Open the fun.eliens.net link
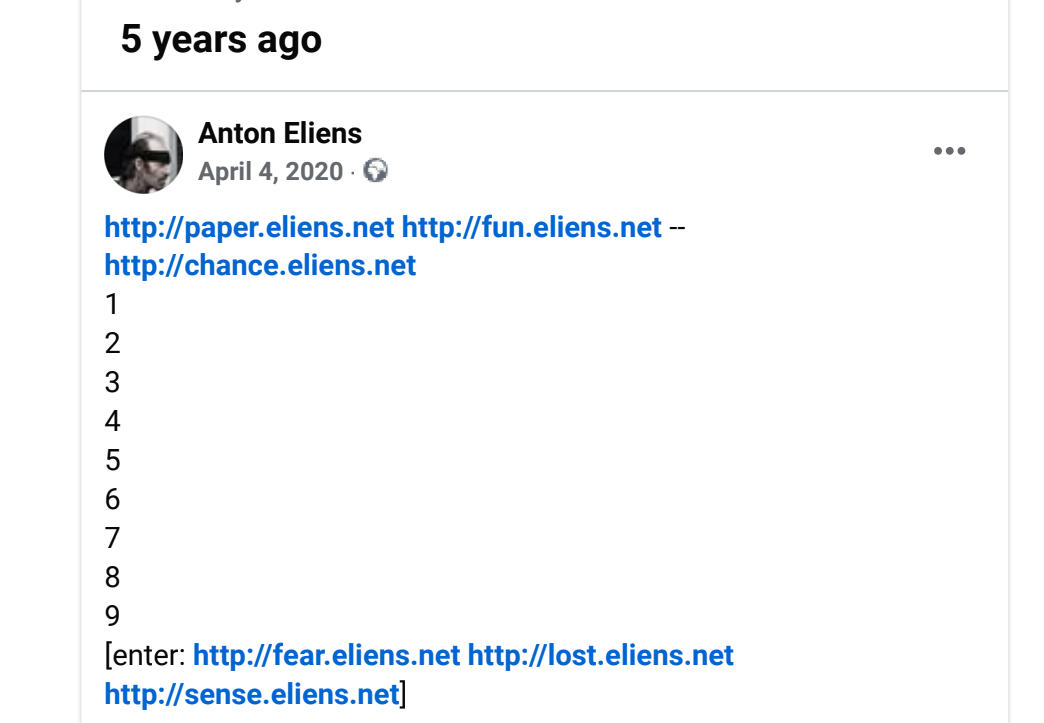The image size is (1044, 723). (x=532, y=228)
